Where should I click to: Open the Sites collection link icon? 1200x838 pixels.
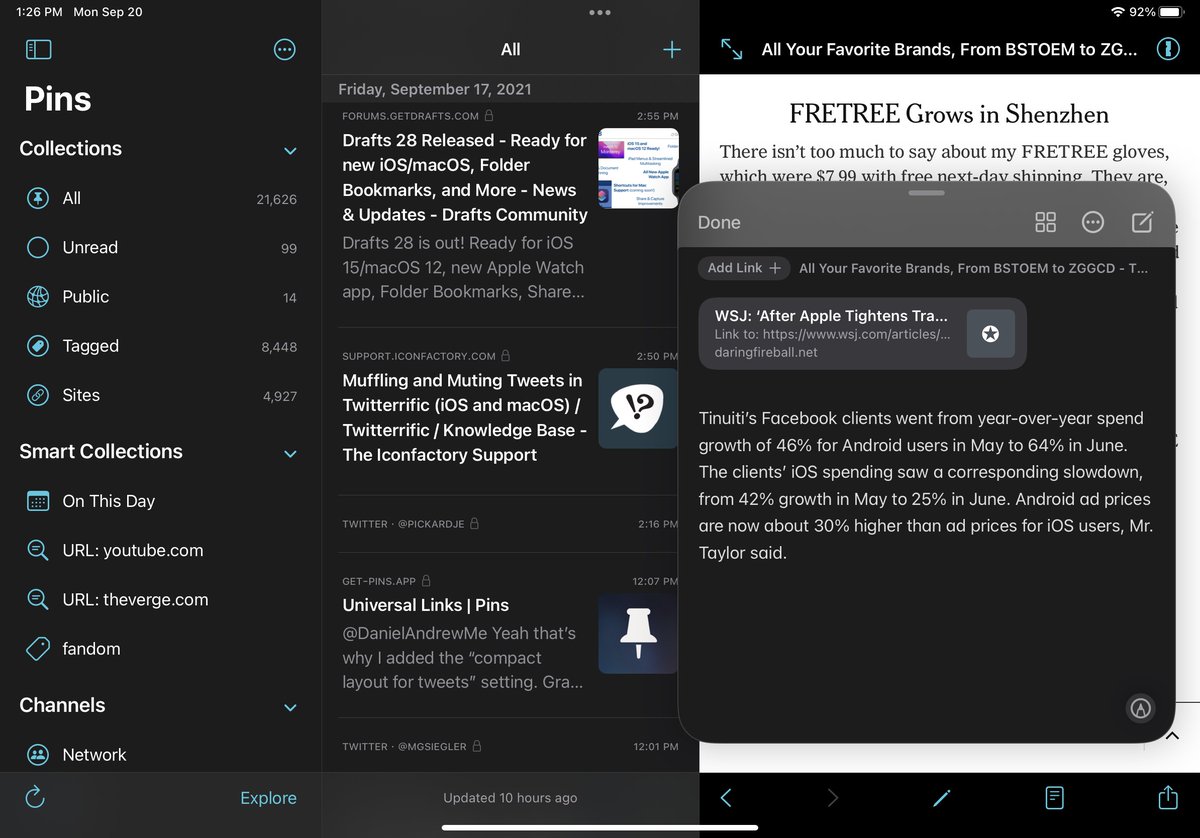(x=38, y=395)
